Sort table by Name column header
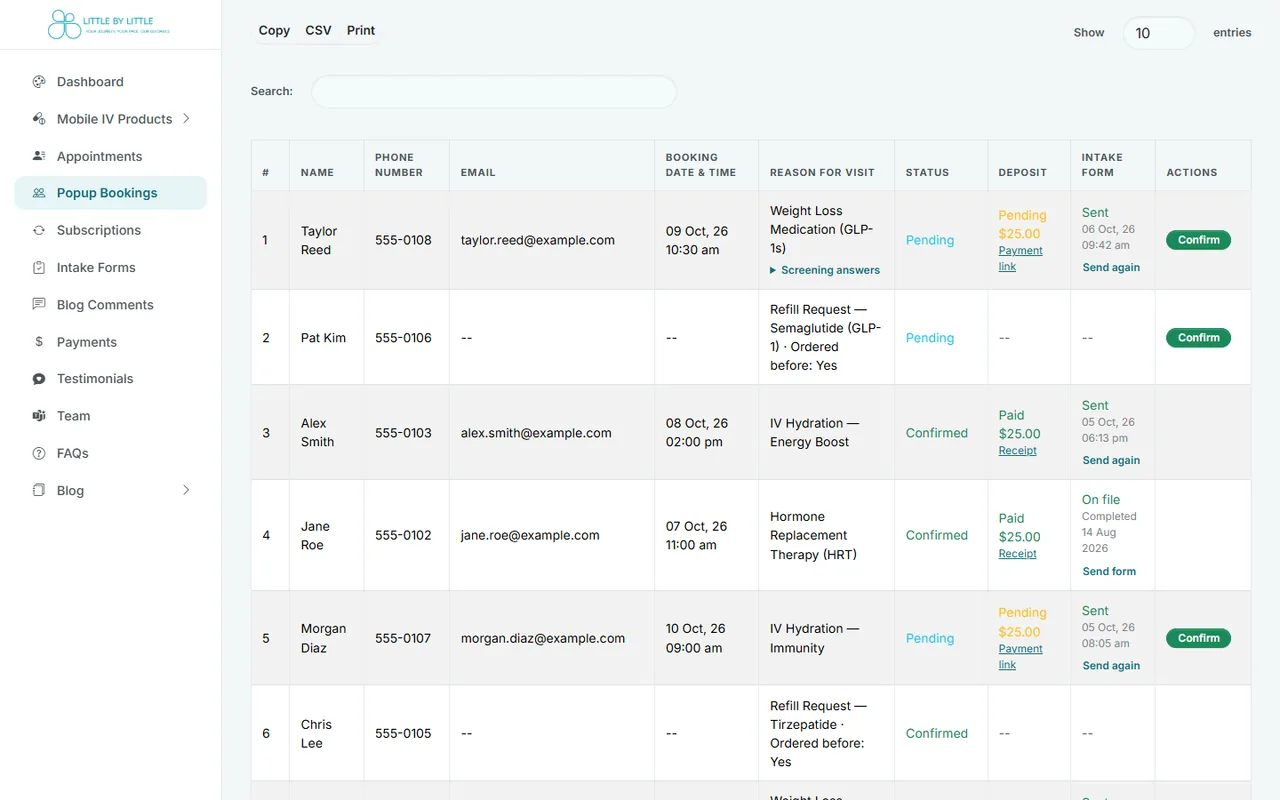 point(326,165)
